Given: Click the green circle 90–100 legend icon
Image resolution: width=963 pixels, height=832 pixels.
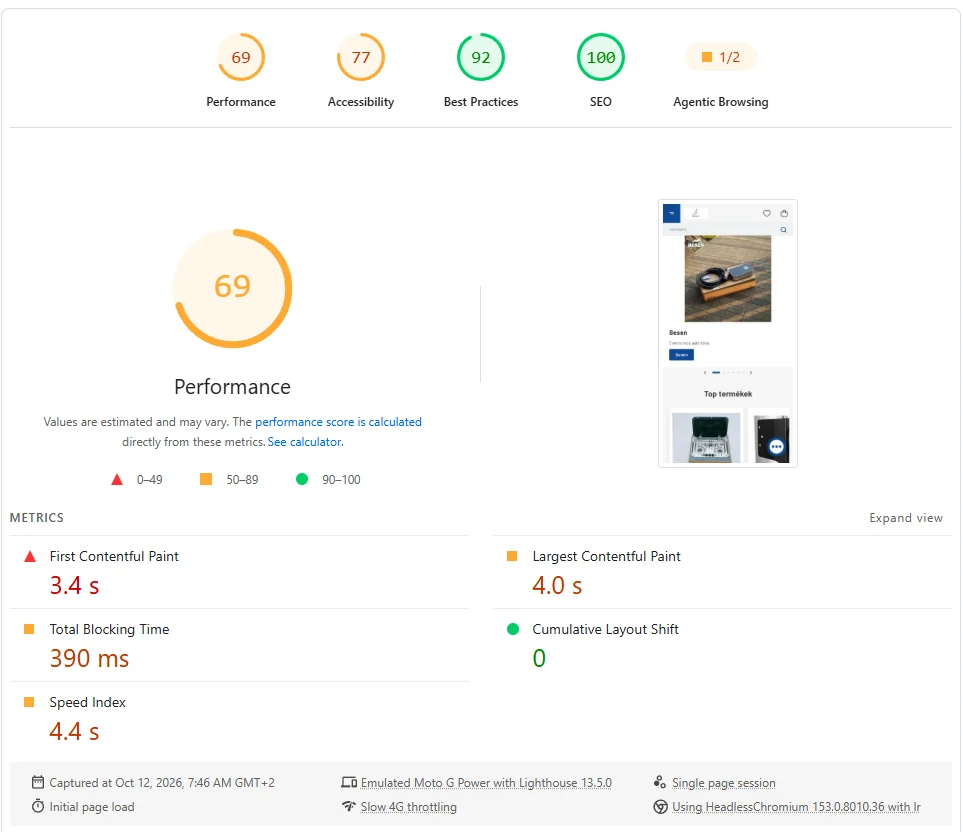Looking at the screenshot, I should click(x=302, y=479).
